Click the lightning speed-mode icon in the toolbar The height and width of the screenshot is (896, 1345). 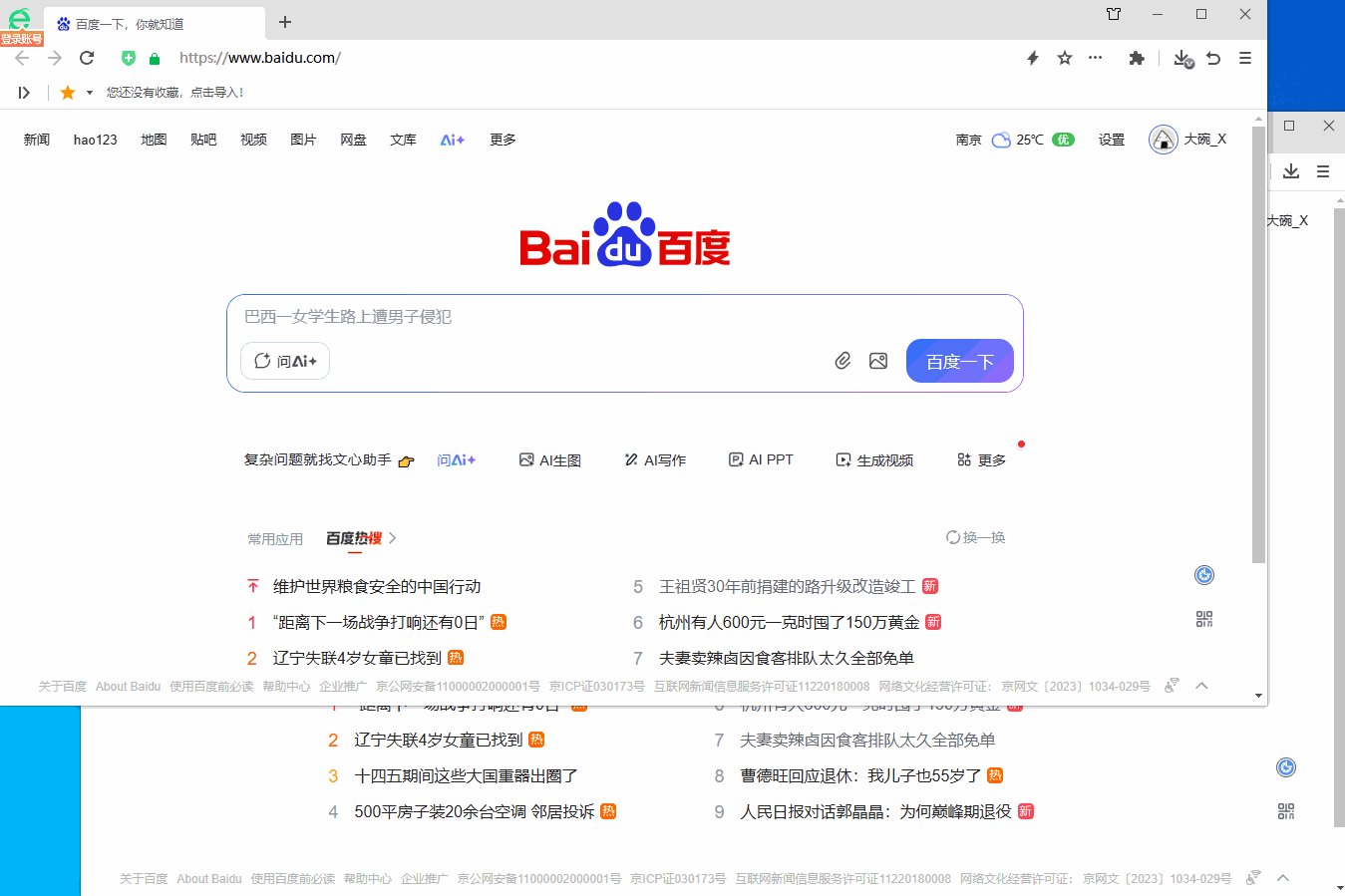[1032, 58]
